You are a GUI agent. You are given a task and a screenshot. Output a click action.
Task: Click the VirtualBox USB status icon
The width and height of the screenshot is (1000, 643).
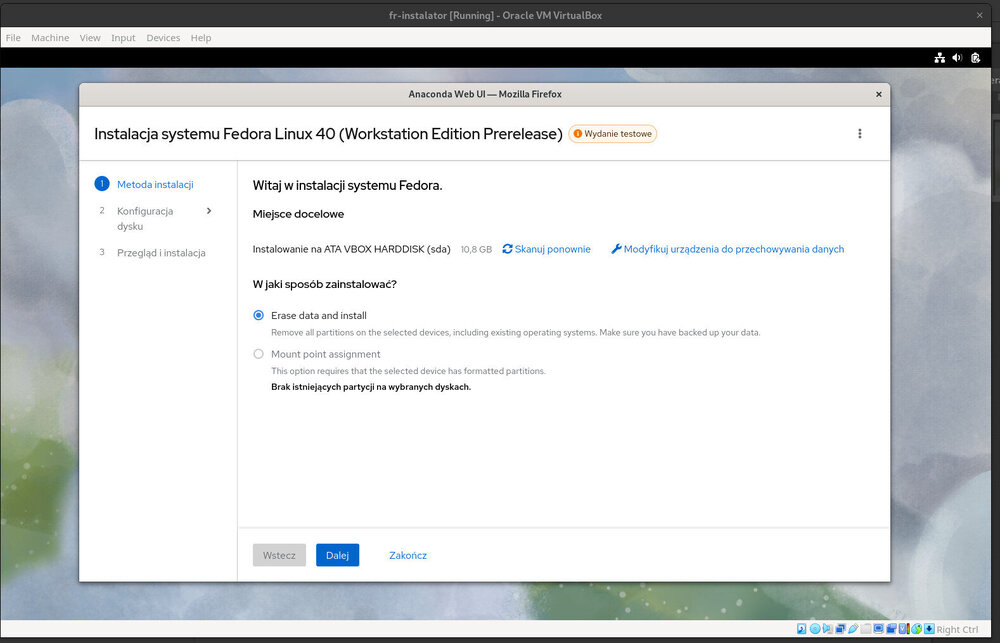tap(852, 629)
